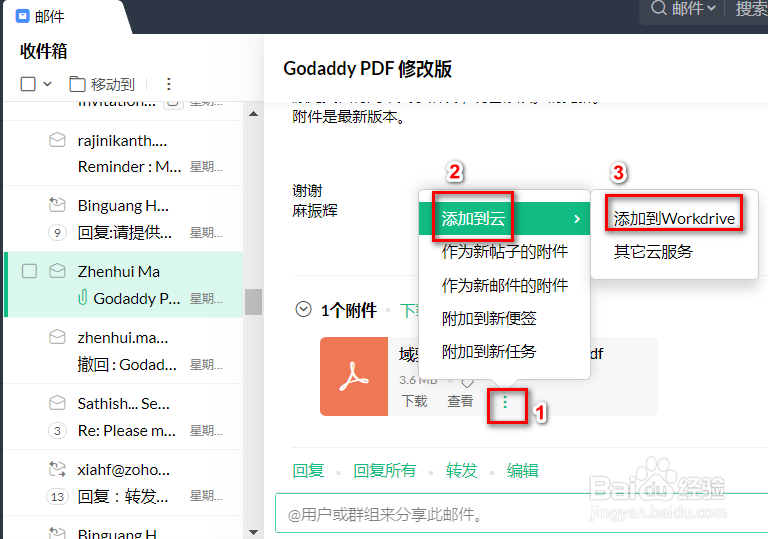
Task: Select 添加到云 in the context menu
Action: [x=504, y=219]
